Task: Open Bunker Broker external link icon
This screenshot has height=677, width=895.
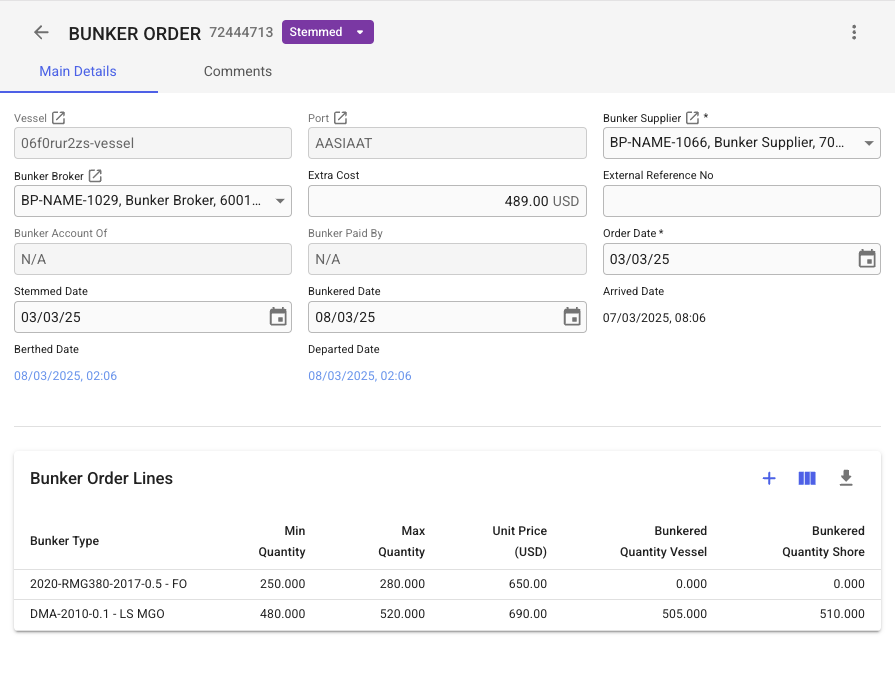Action: click(95, 176)
